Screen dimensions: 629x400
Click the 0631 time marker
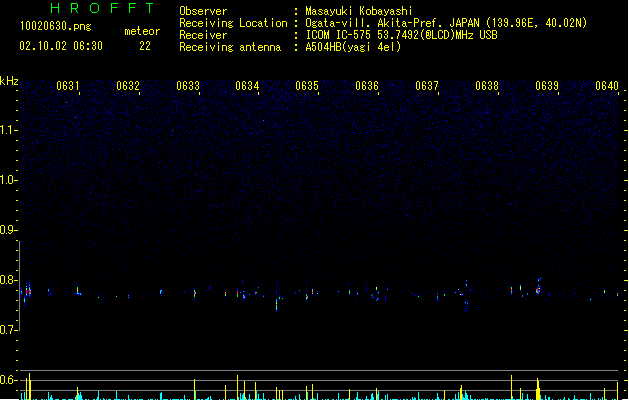click(x=67, y=86)
